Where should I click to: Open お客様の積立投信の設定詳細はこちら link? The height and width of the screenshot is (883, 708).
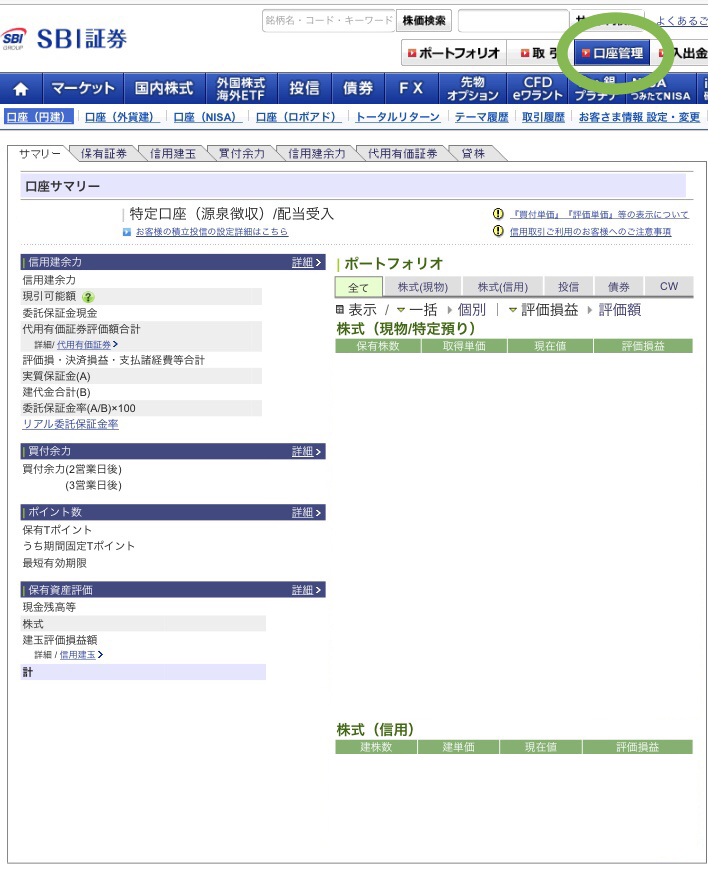(x=212, y=231)
